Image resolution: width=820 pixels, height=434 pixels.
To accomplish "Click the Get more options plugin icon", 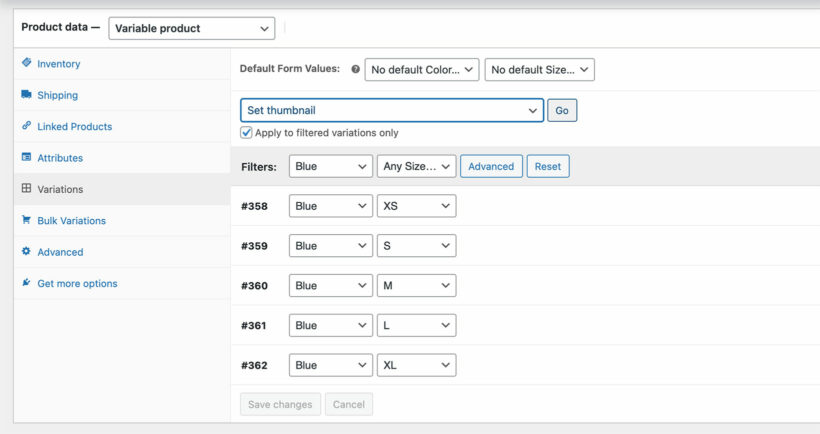I will [x=26, y=283].
